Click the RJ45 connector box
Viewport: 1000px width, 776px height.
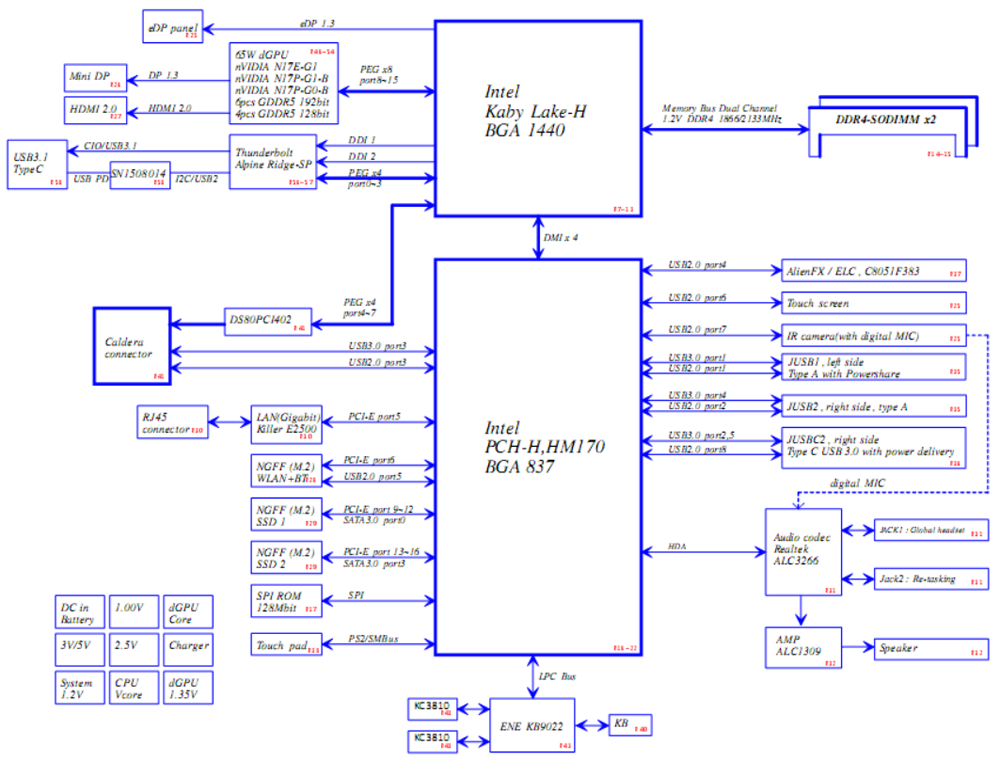click(171, 422)
